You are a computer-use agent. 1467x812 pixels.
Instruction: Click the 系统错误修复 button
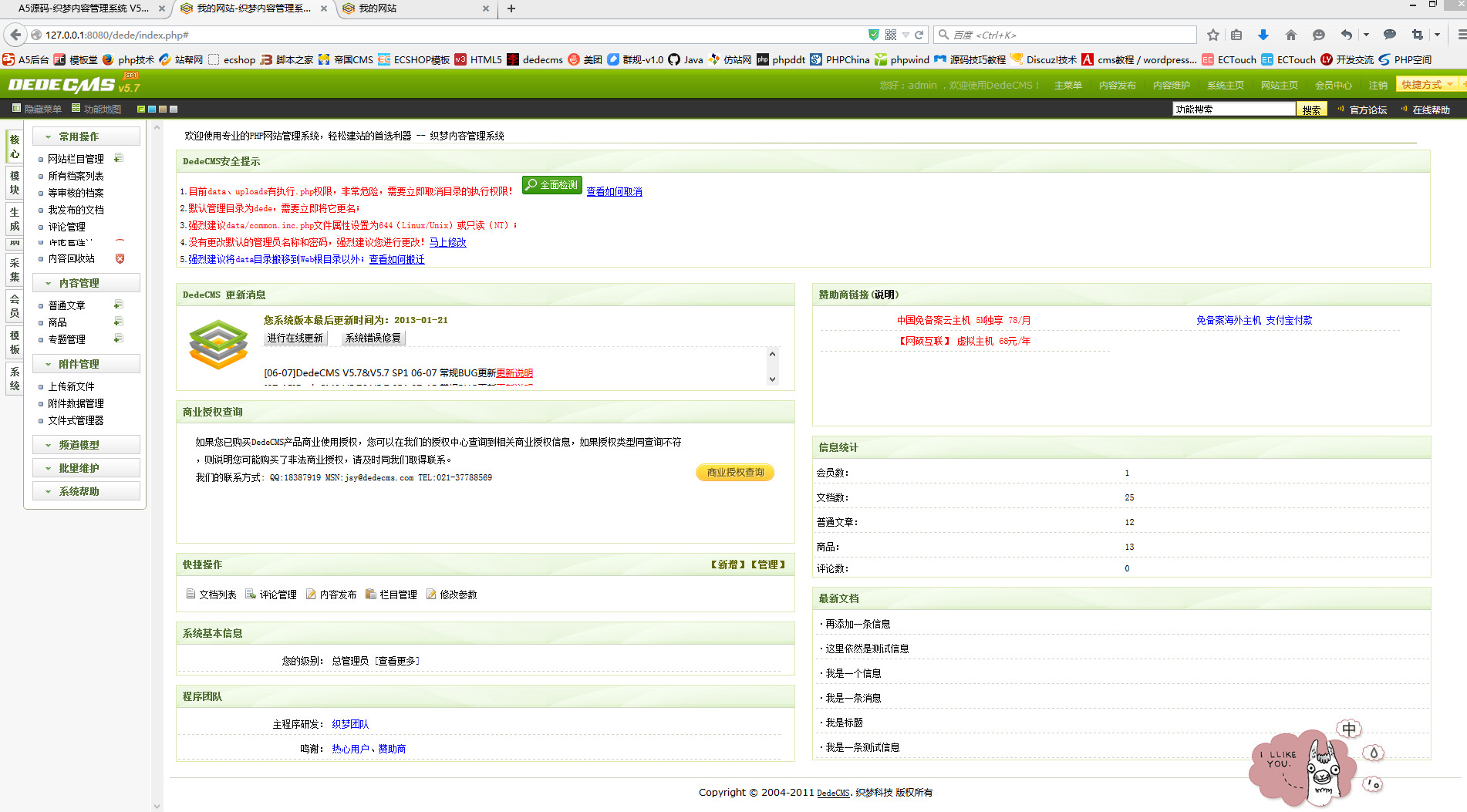[x=373, y=338]
